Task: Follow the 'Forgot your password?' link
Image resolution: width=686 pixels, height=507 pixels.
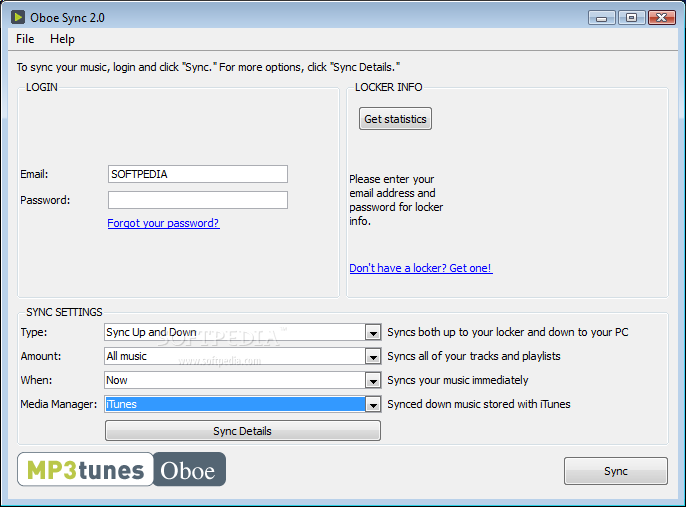Action: (163, 223)
